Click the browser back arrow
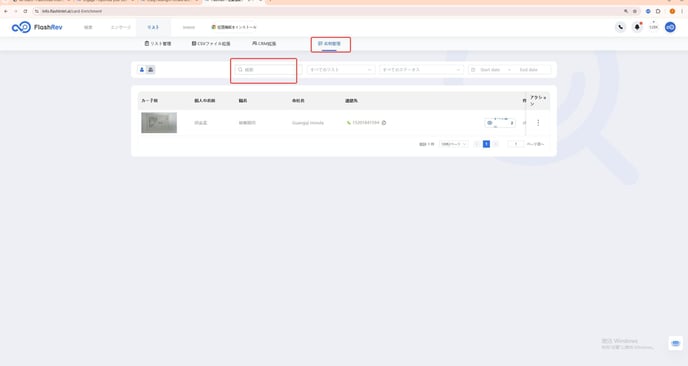 [6, 11]
